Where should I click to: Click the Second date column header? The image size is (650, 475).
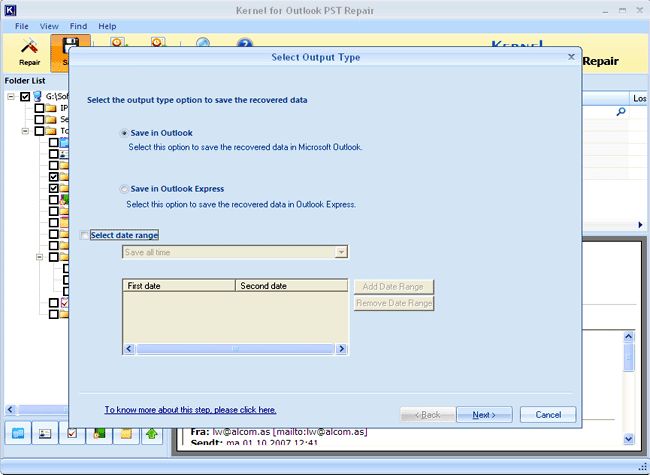[291, 286]
